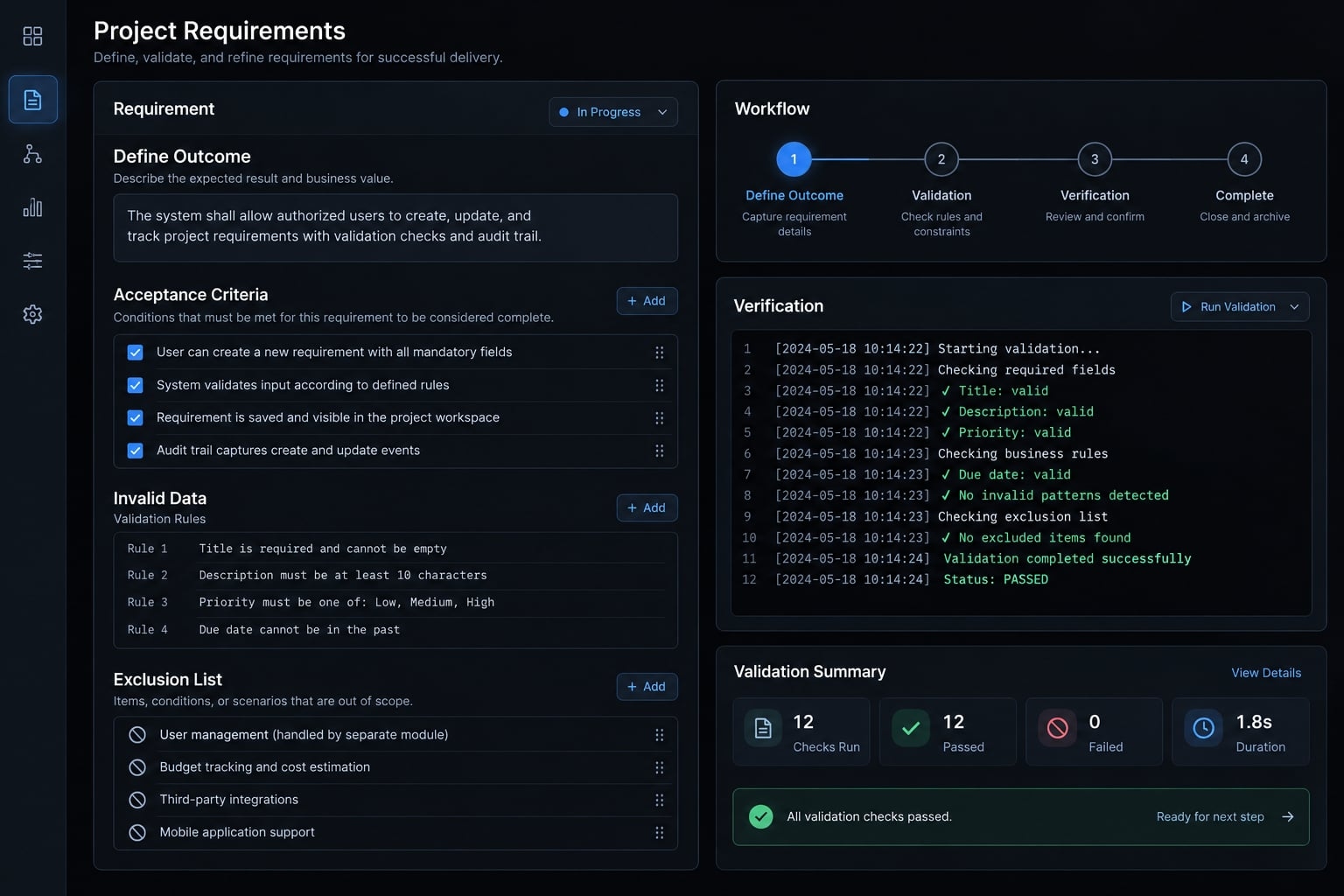
Task: Click 'Ready for next step' link
Action: 1224,817
